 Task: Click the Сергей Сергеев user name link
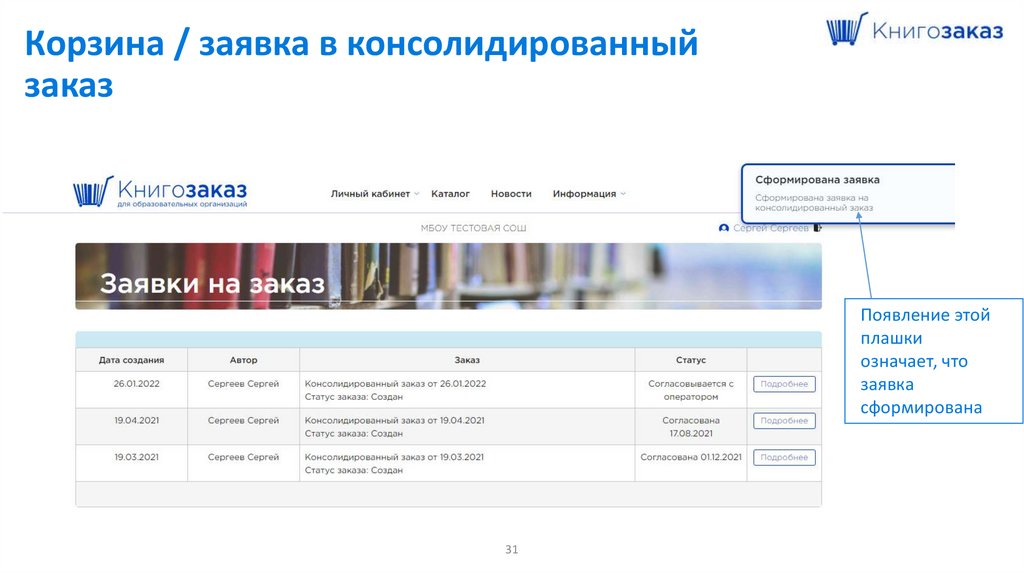tap(771, 228)
